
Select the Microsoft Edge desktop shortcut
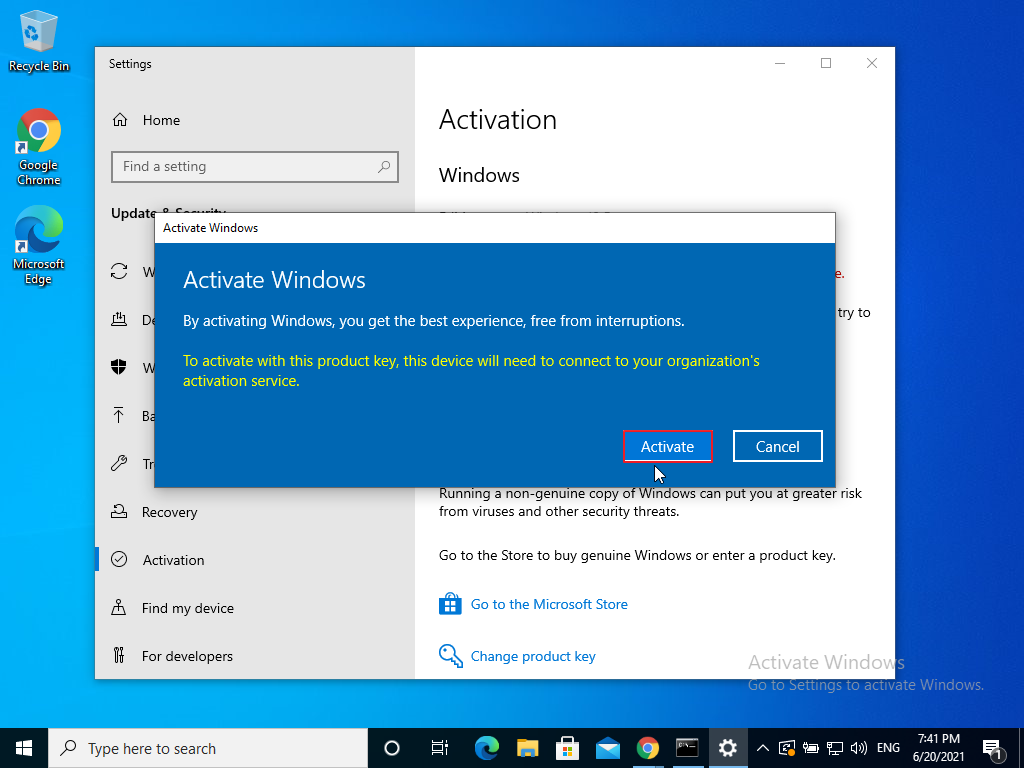pos(39,246)
